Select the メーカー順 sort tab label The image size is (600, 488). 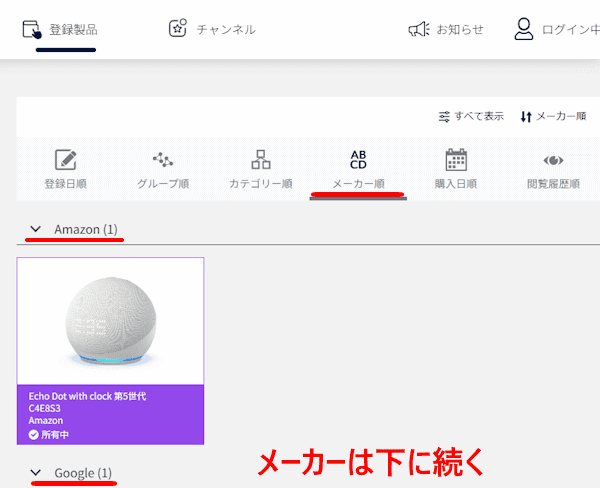point(358,184)
